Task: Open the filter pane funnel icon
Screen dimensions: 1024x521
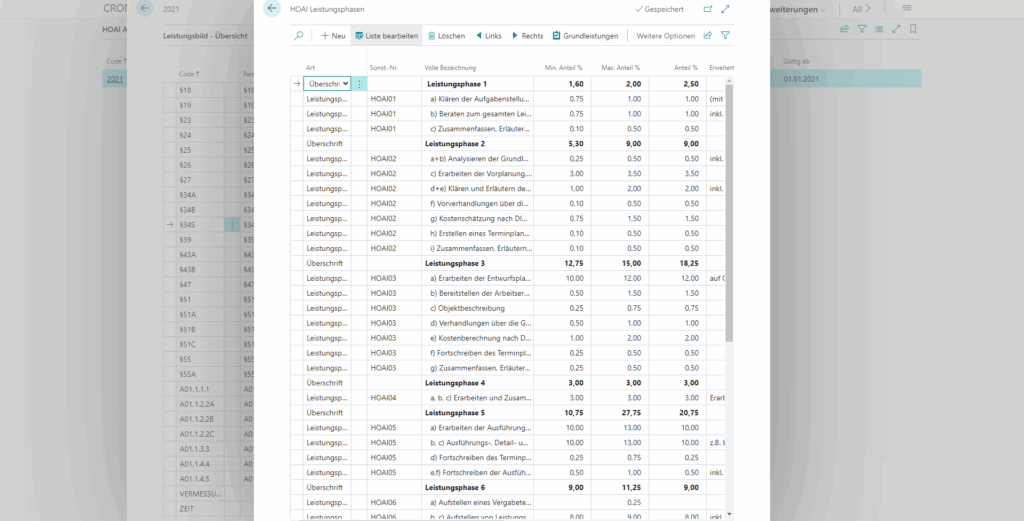Action: [x=726, y=36]
